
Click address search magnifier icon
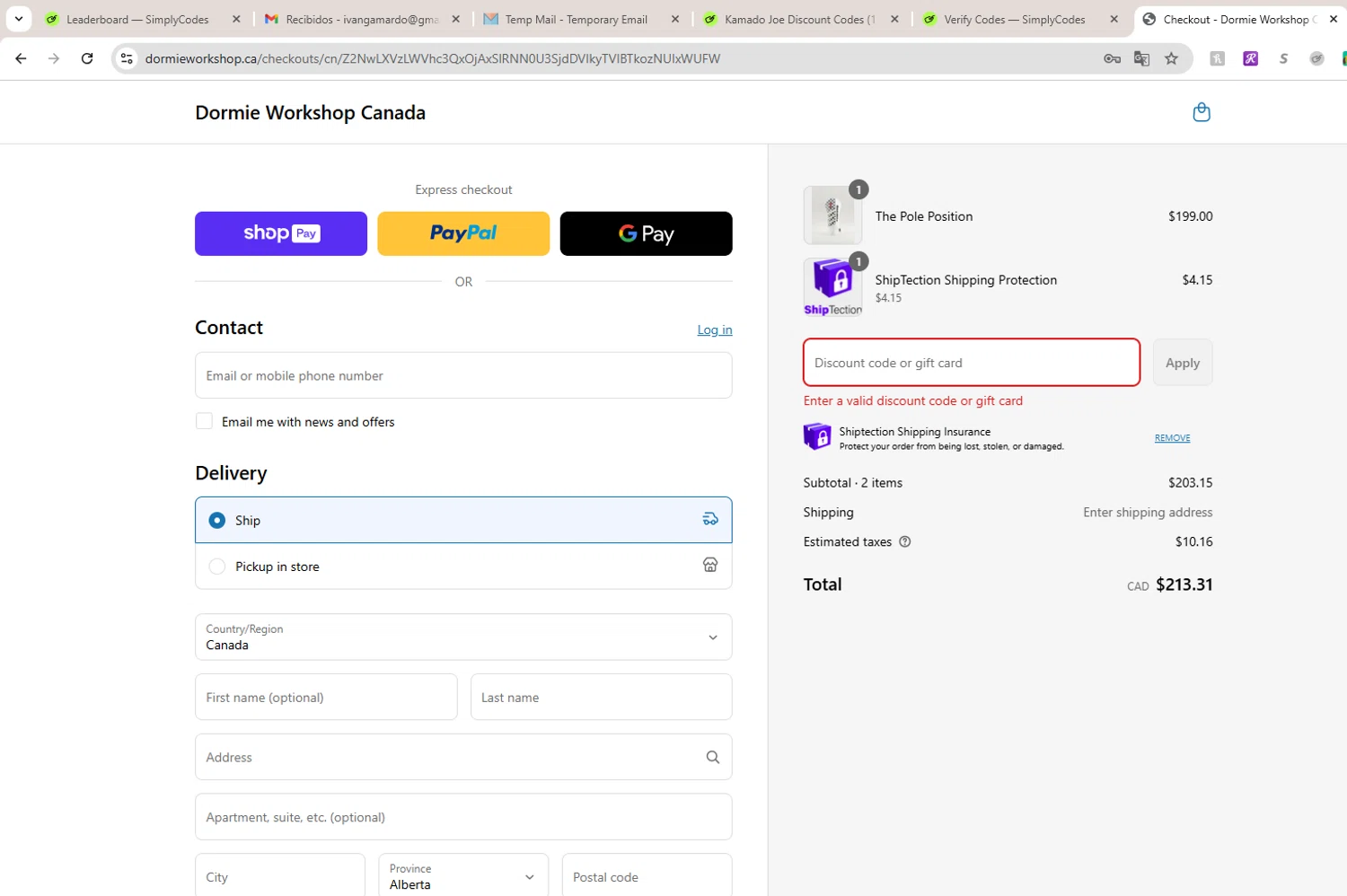pos(712,757)
